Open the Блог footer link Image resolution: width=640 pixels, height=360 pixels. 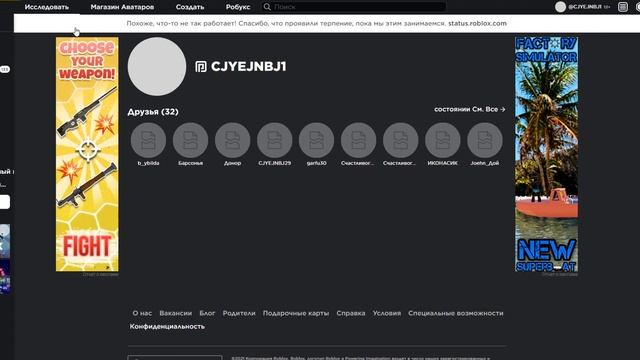pyautogui.click(x=207, y=313)
